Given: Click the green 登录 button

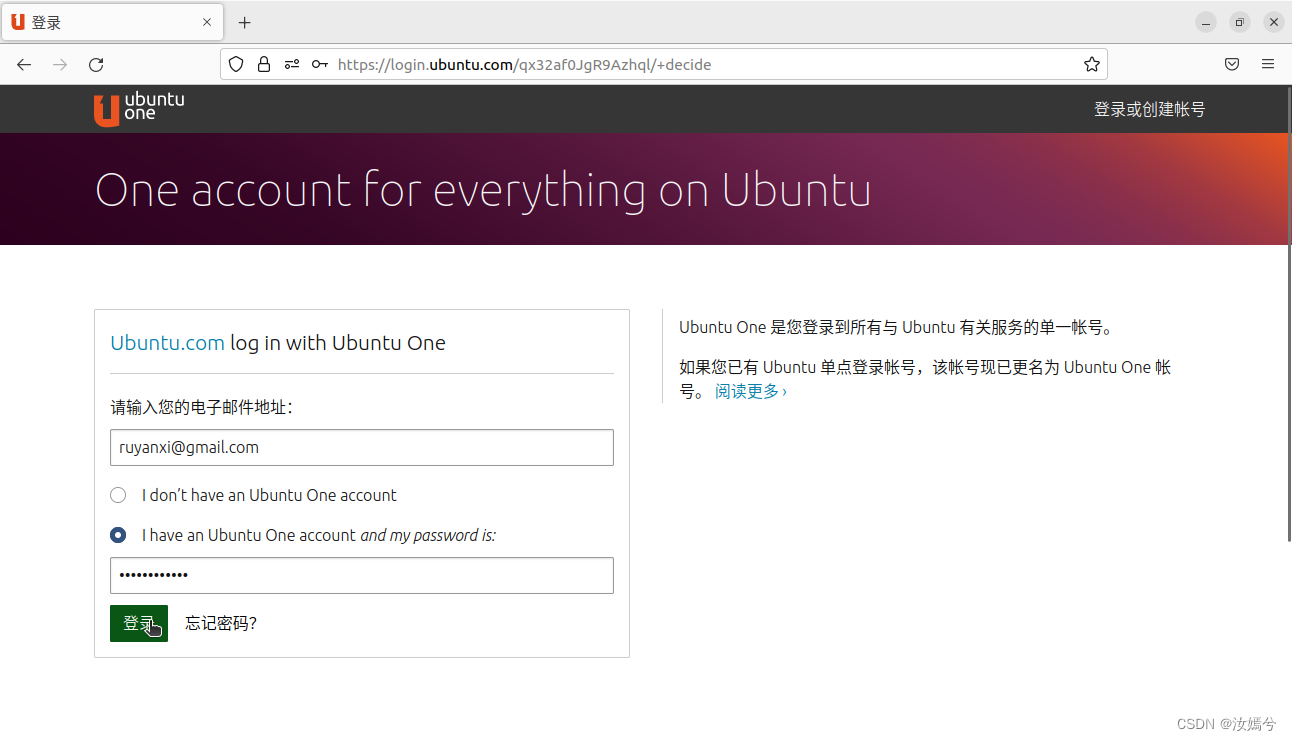Looking at the screenshot, I should [x=139, y=623].
